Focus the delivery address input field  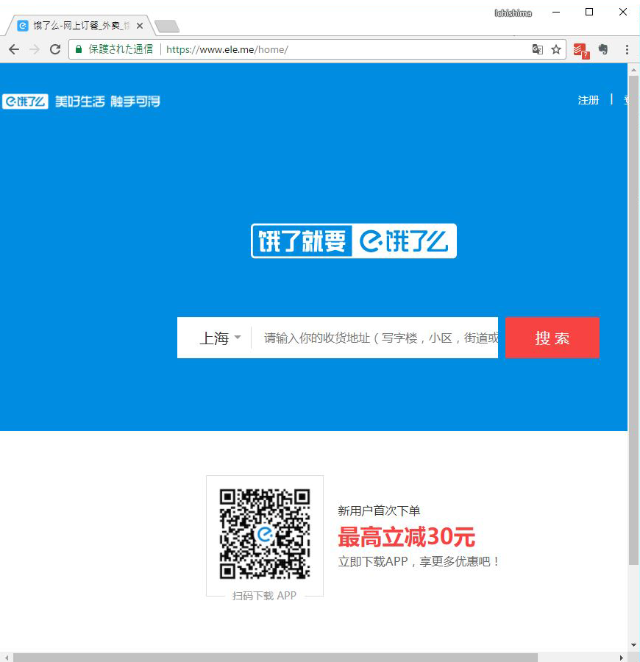(375, 338)
